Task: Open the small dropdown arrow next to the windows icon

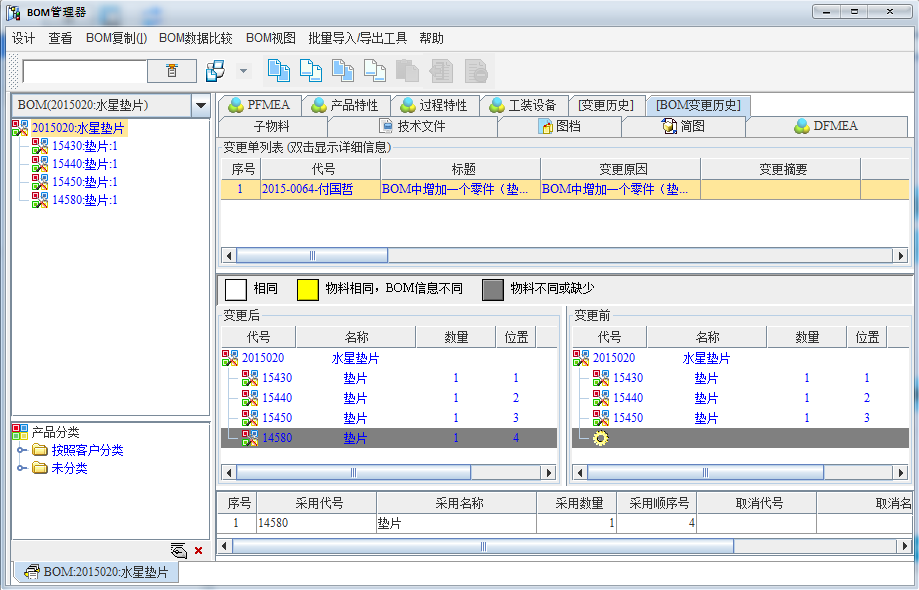Action: click(x=243, y=71)
